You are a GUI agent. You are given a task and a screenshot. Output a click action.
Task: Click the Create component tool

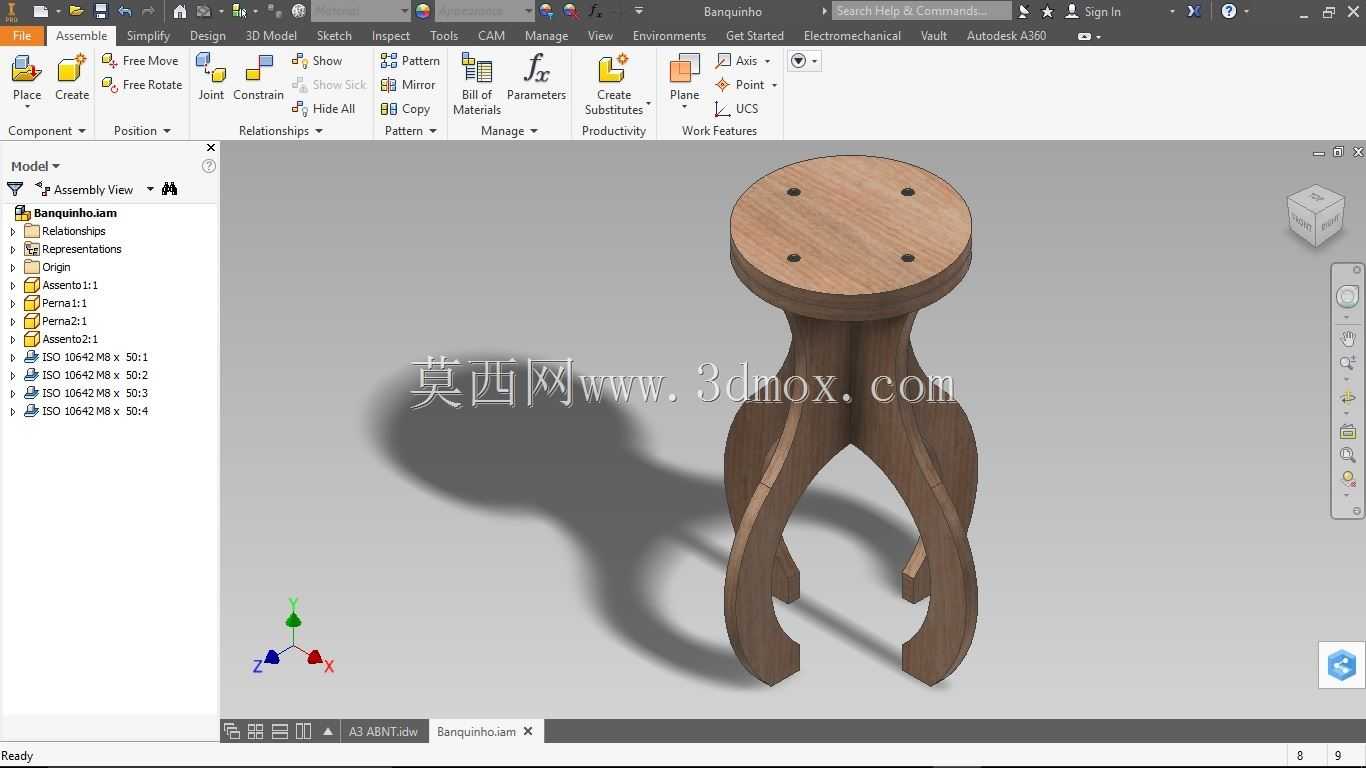pos(72,80)
